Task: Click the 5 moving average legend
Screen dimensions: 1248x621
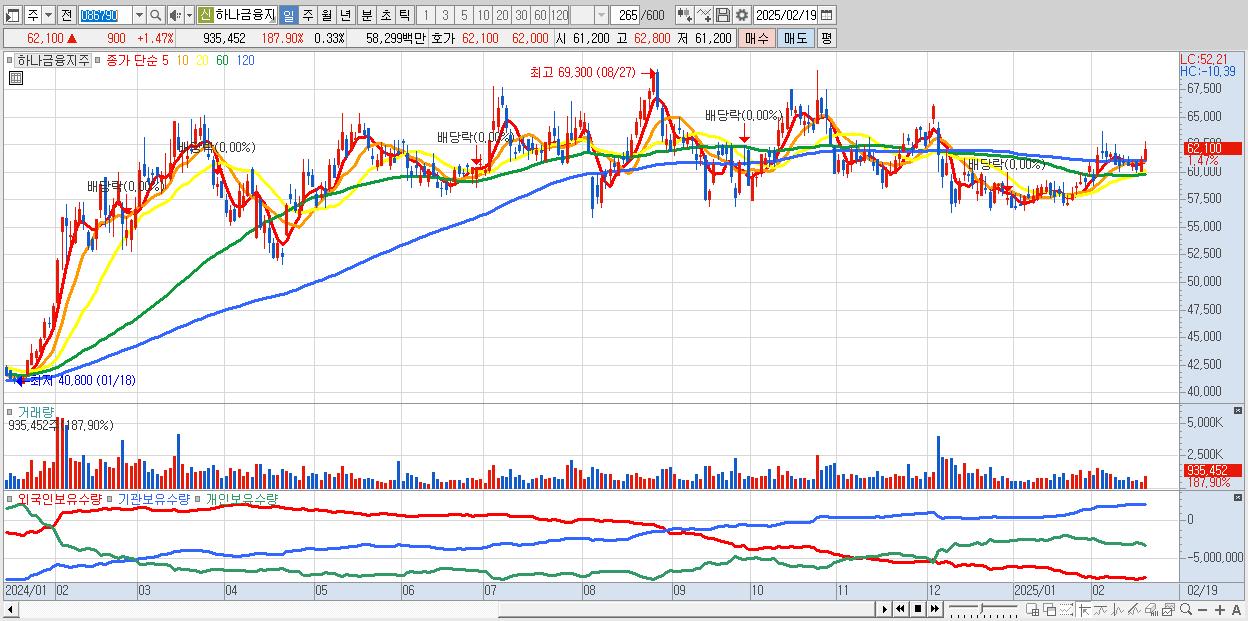Action: pyautogui.click(x=165, y=60)
